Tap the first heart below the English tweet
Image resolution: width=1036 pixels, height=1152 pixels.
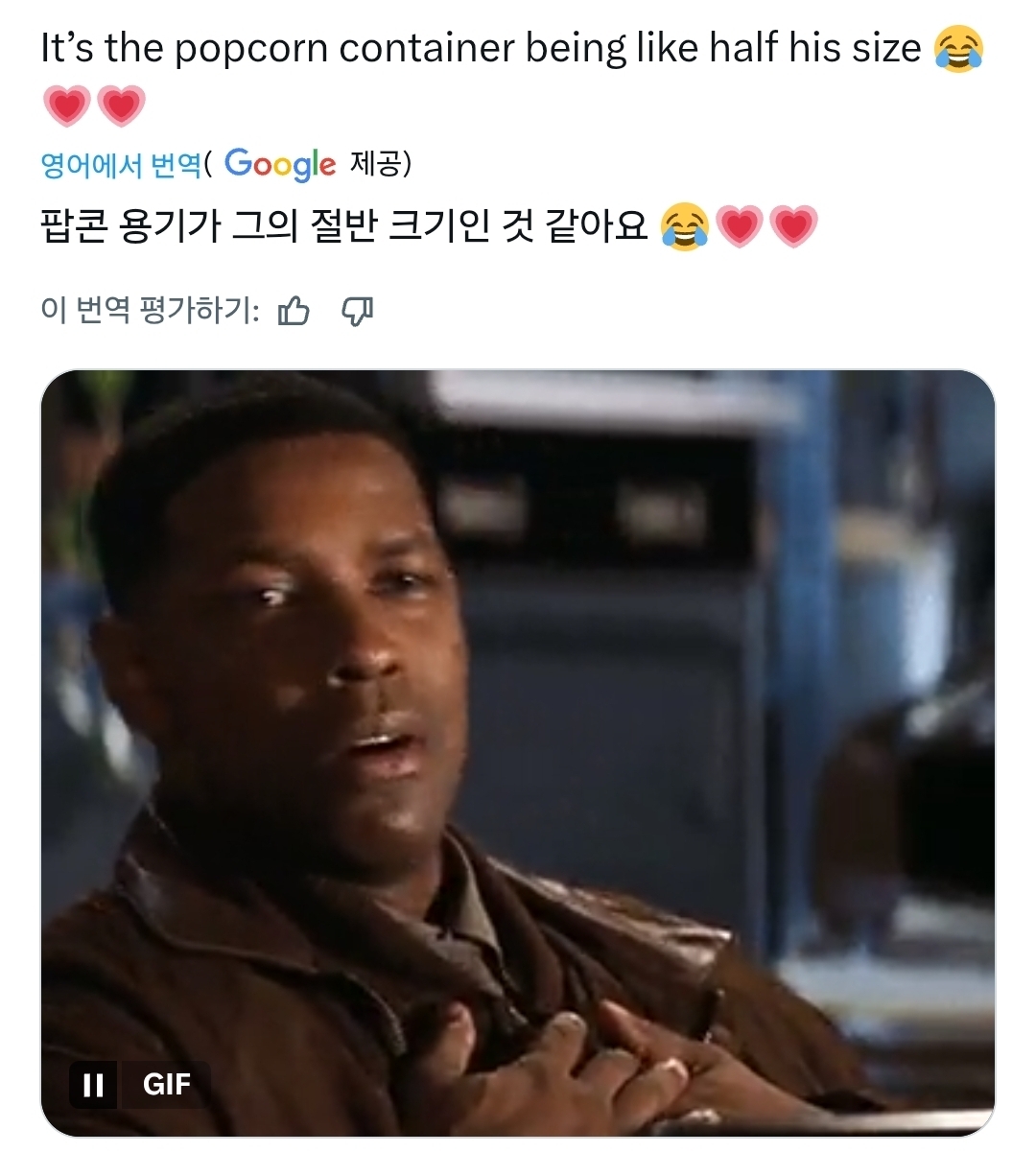(x=66, y=105)
